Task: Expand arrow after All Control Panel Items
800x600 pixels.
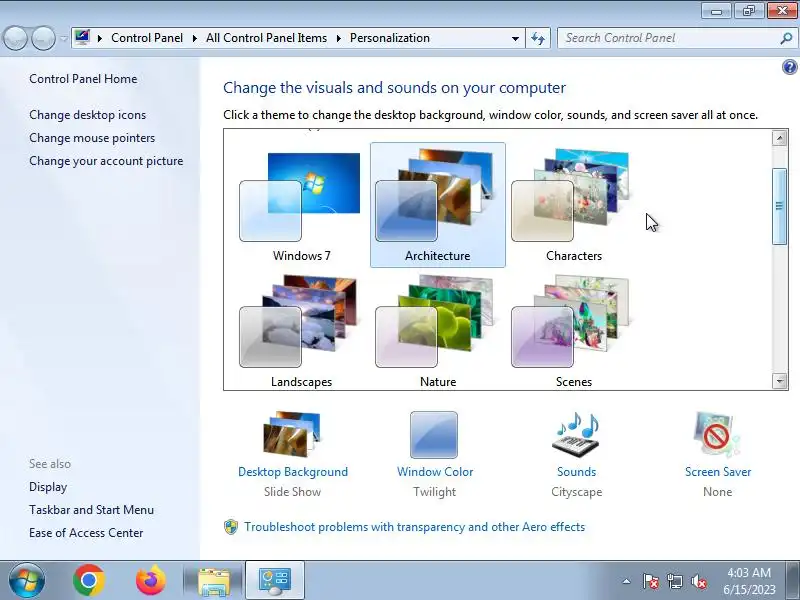Action: click(338, 38)
